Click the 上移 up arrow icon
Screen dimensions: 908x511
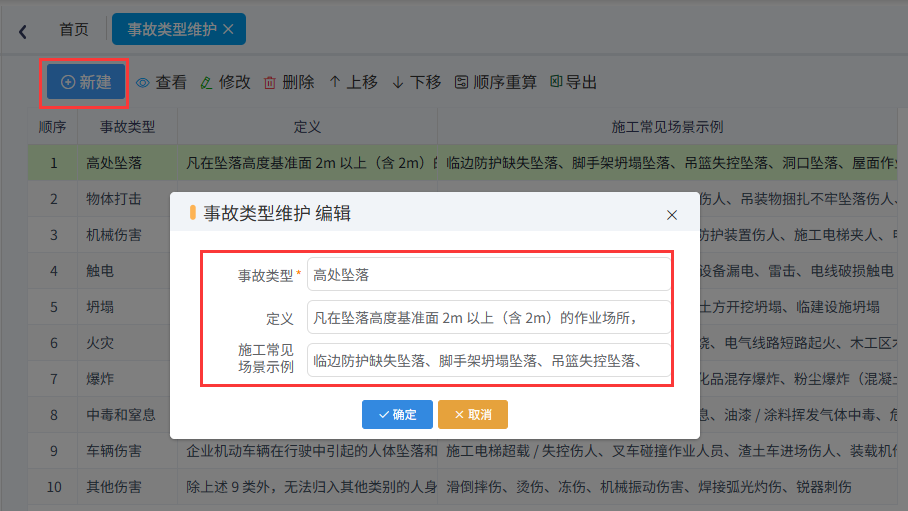click(335, 82)
